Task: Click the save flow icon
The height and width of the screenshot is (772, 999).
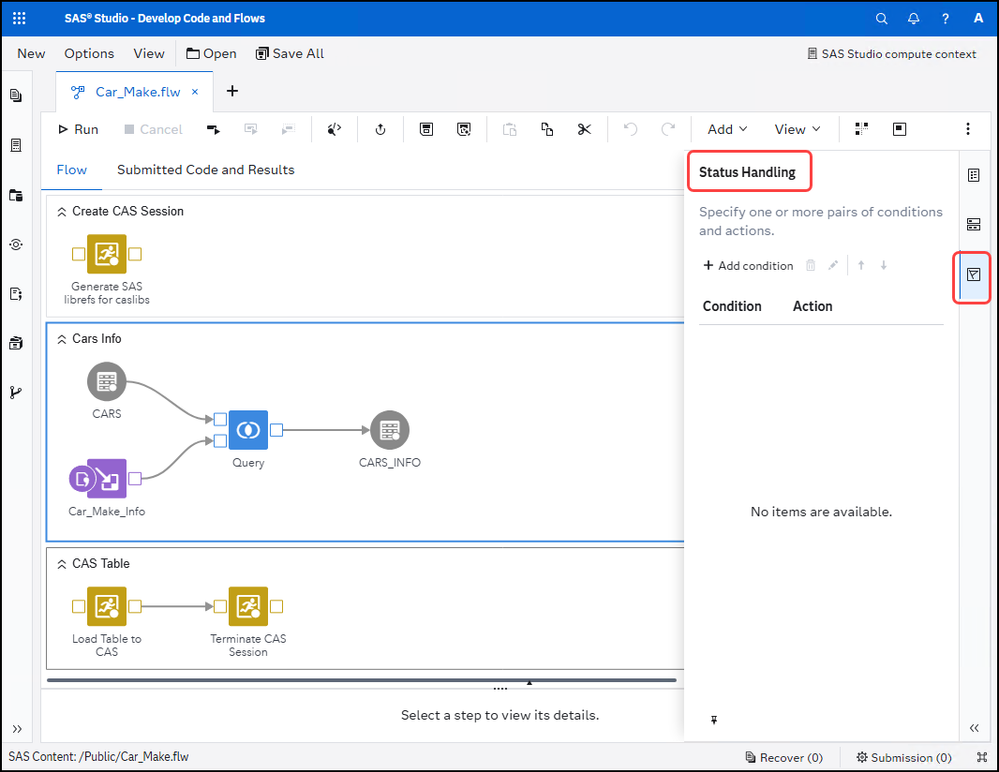Action: pyautogui.click(x=426, y=129)
